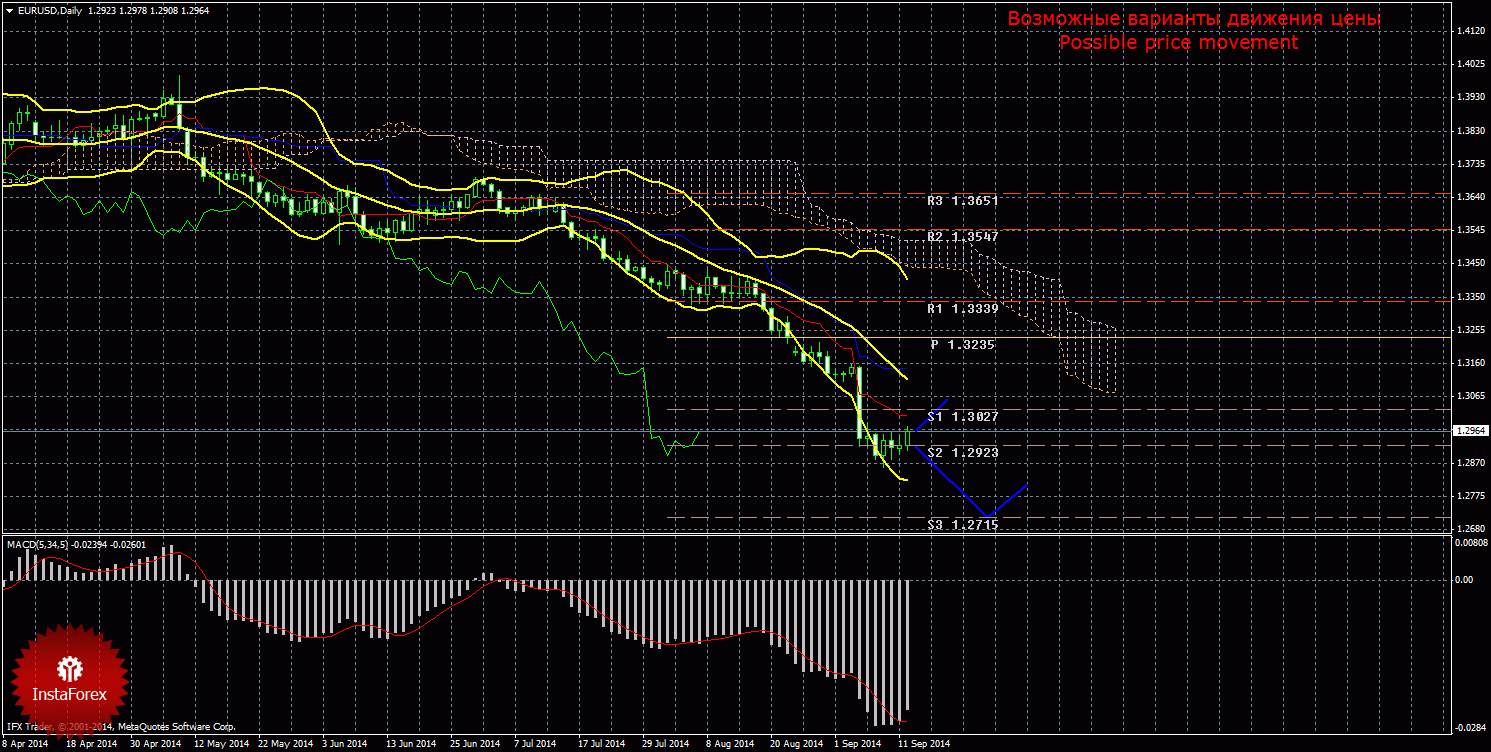Click the 8 Apr 2014 date label
Viewport: 1491px width, 752px height.
(x=24, y=744)
